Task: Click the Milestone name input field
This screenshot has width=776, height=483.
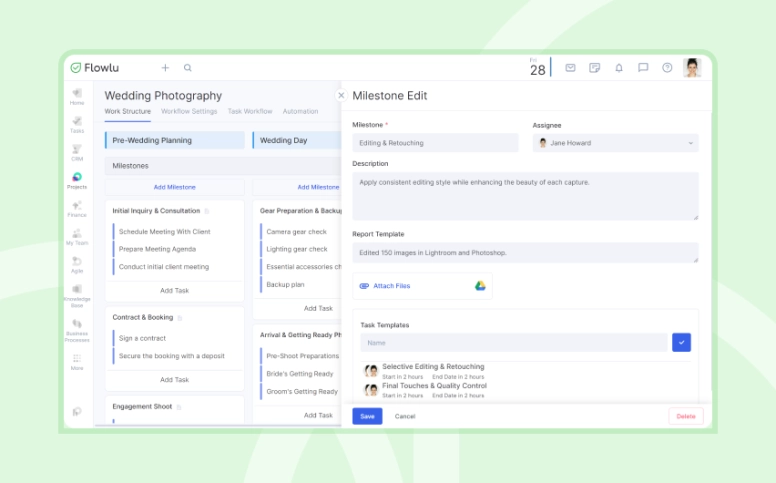Action: click(435, 143)
